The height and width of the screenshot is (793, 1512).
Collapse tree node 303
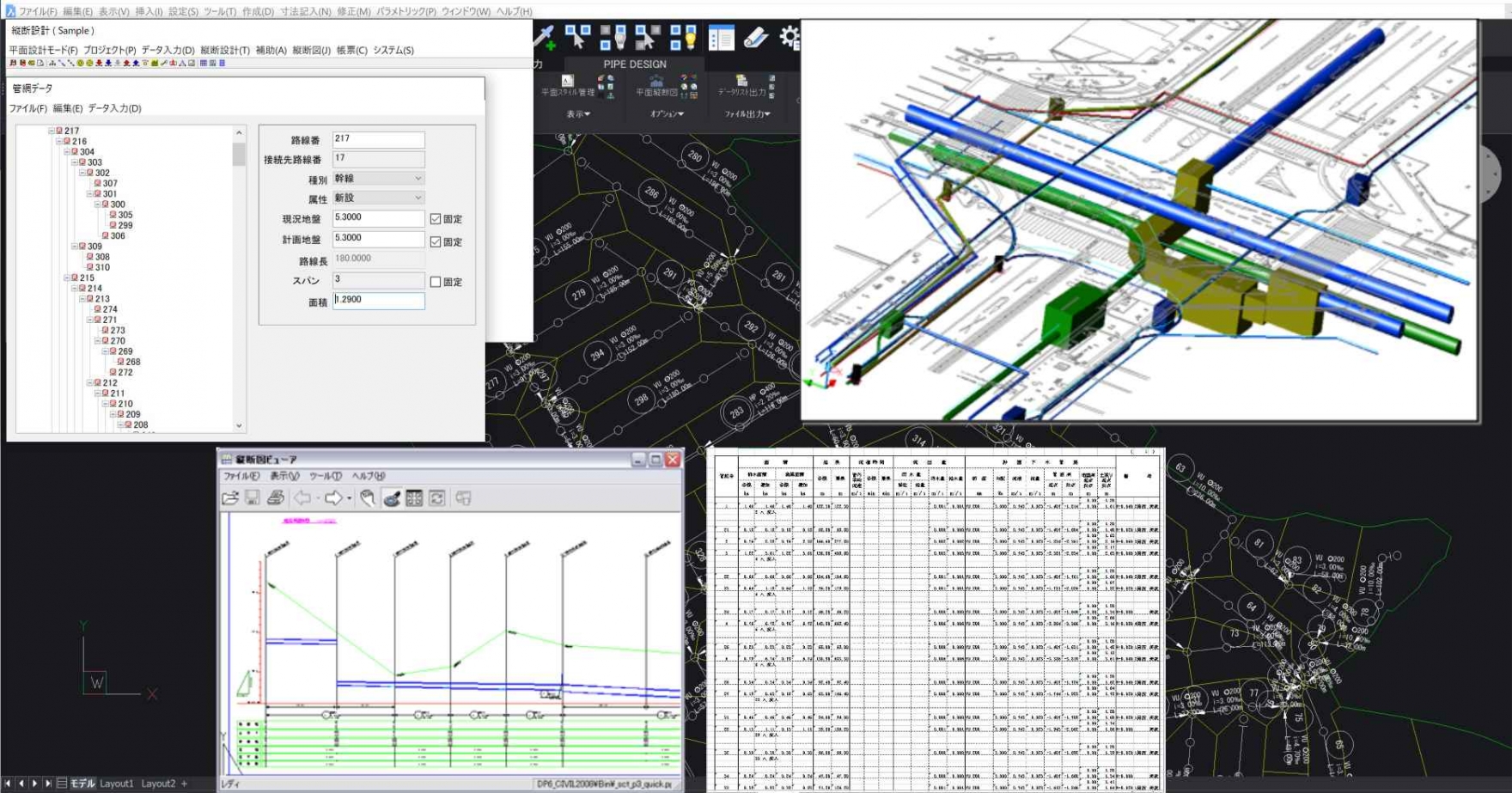[74, 162]
